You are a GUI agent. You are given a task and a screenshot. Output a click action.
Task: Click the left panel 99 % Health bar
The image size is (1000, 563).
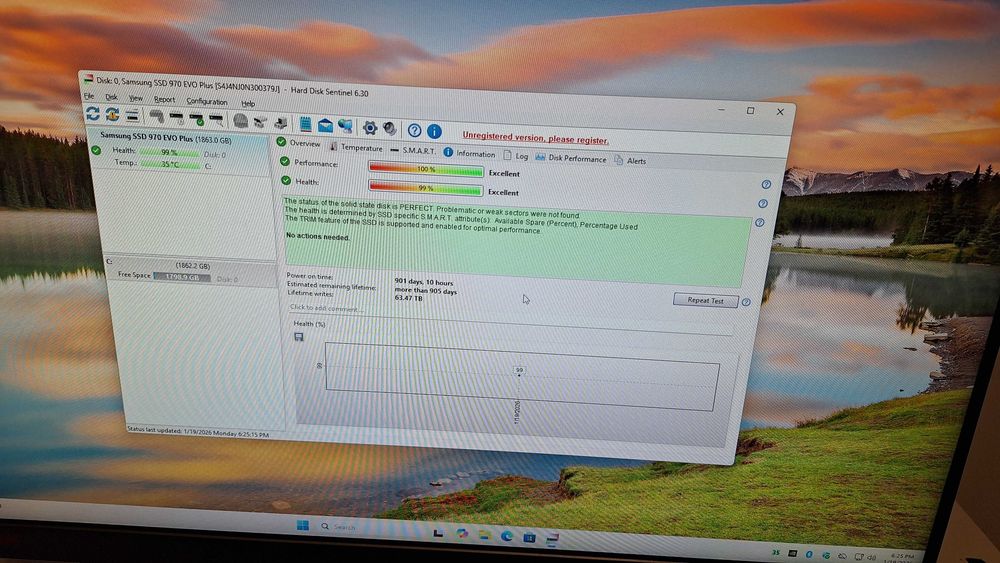pyautogui.click(x=169, y=153)
